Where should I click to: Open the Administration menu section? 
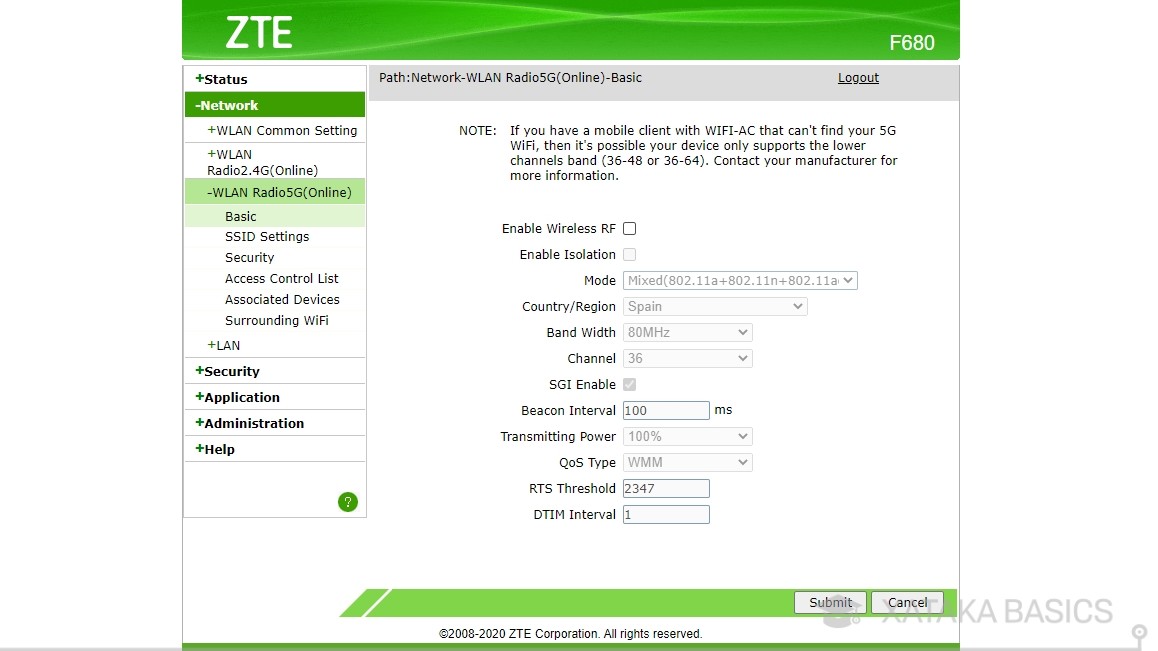(x=253, y=423)
